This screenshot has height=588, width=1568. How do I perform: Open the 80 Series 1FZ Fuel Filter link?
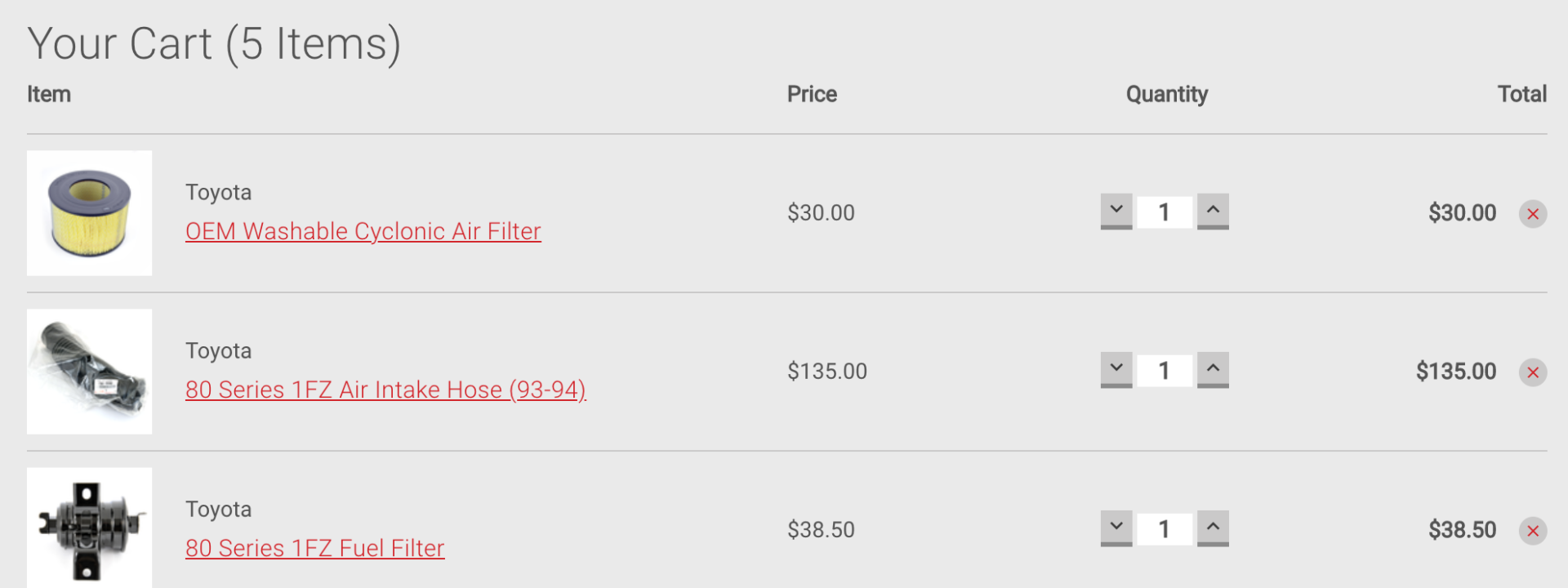click(315, 548)
